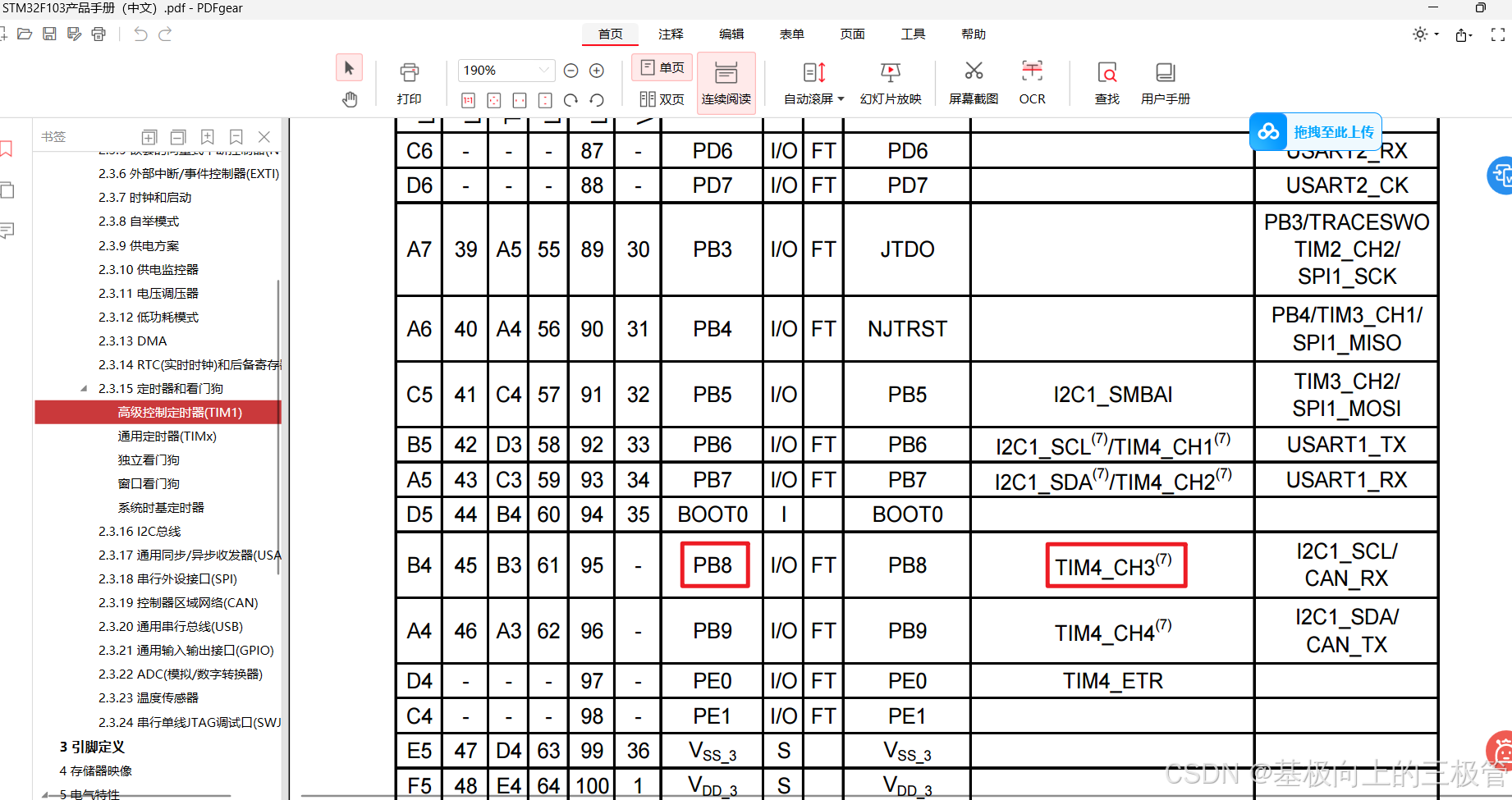Image resolution: width=1512 pixels, height=800 pixels.
Task: Start 幻灯片放映 slideshow
Action: point(891,83)
